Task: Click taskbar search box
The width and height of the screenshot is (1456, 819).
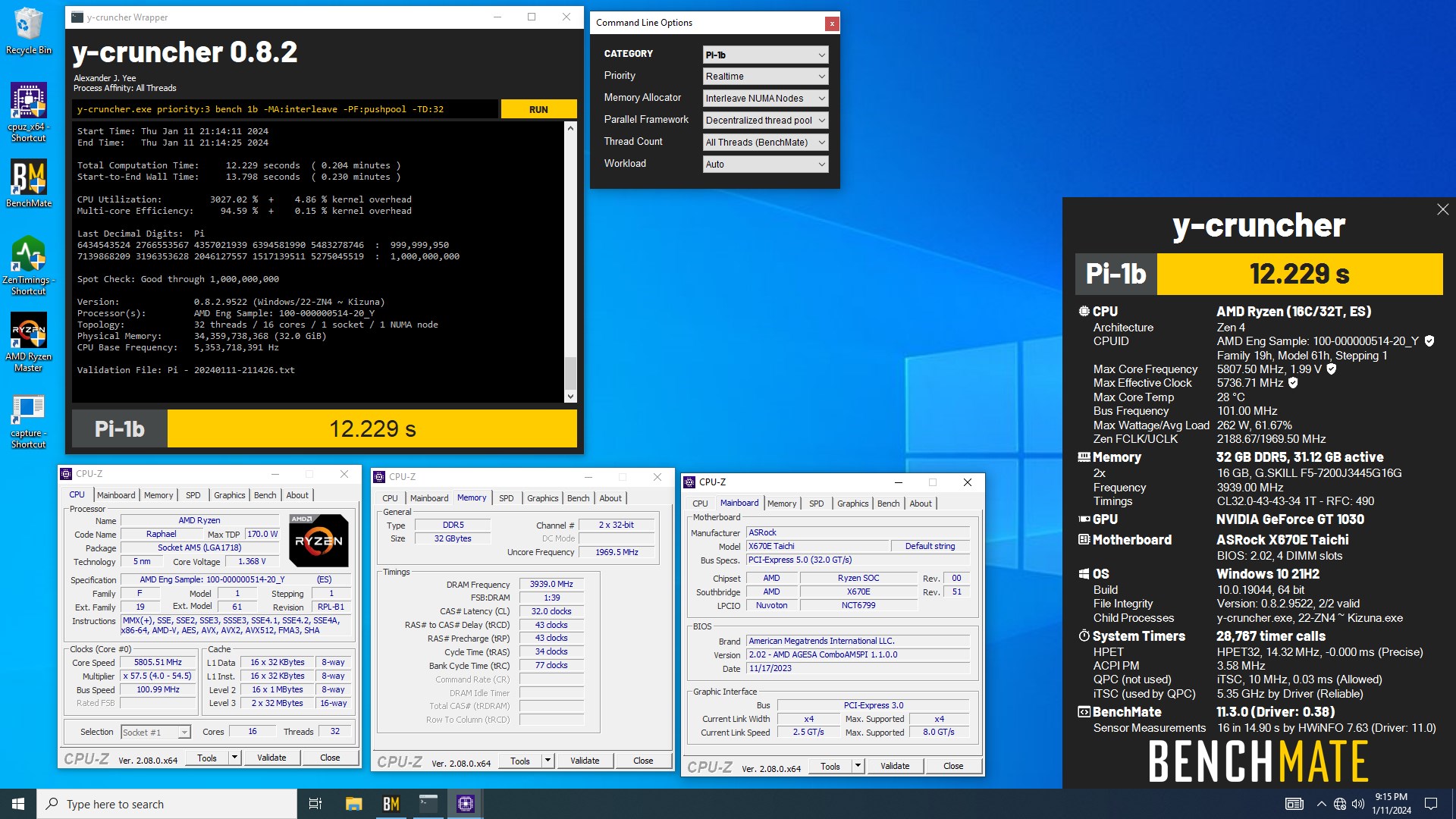Action: click(167, 804)
